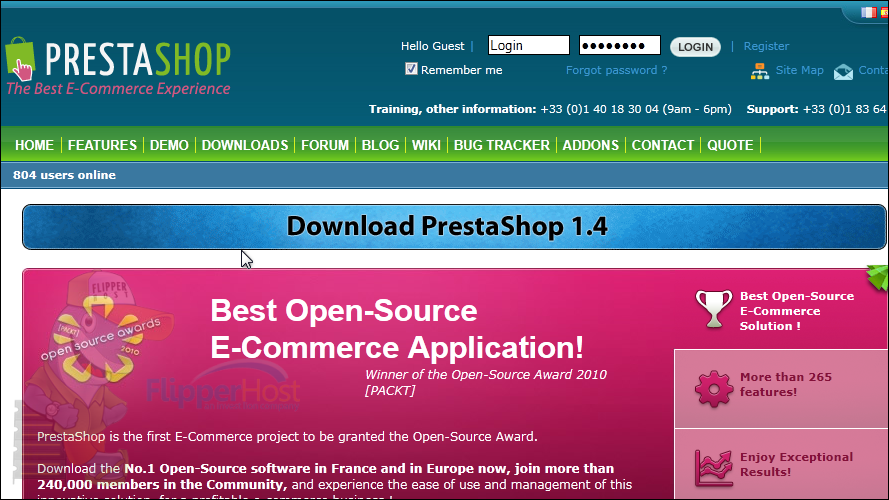Viewport: 889px width, 500px height.
Task: Click Best Open-Source E-Commerce Application heading
Action: pos(397,329)
